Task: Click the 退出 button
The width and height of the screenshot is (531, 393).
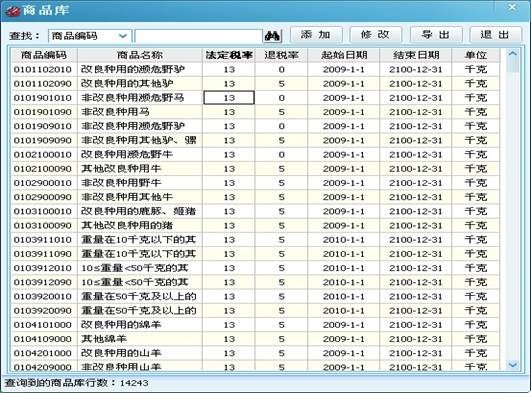Action: tap(495, 35)
